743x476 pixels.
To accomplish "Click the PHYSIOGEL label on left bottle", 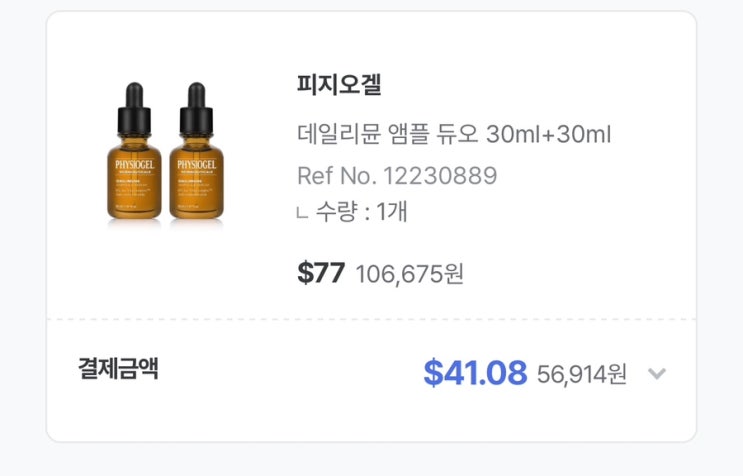I will (x=133, y=160).
